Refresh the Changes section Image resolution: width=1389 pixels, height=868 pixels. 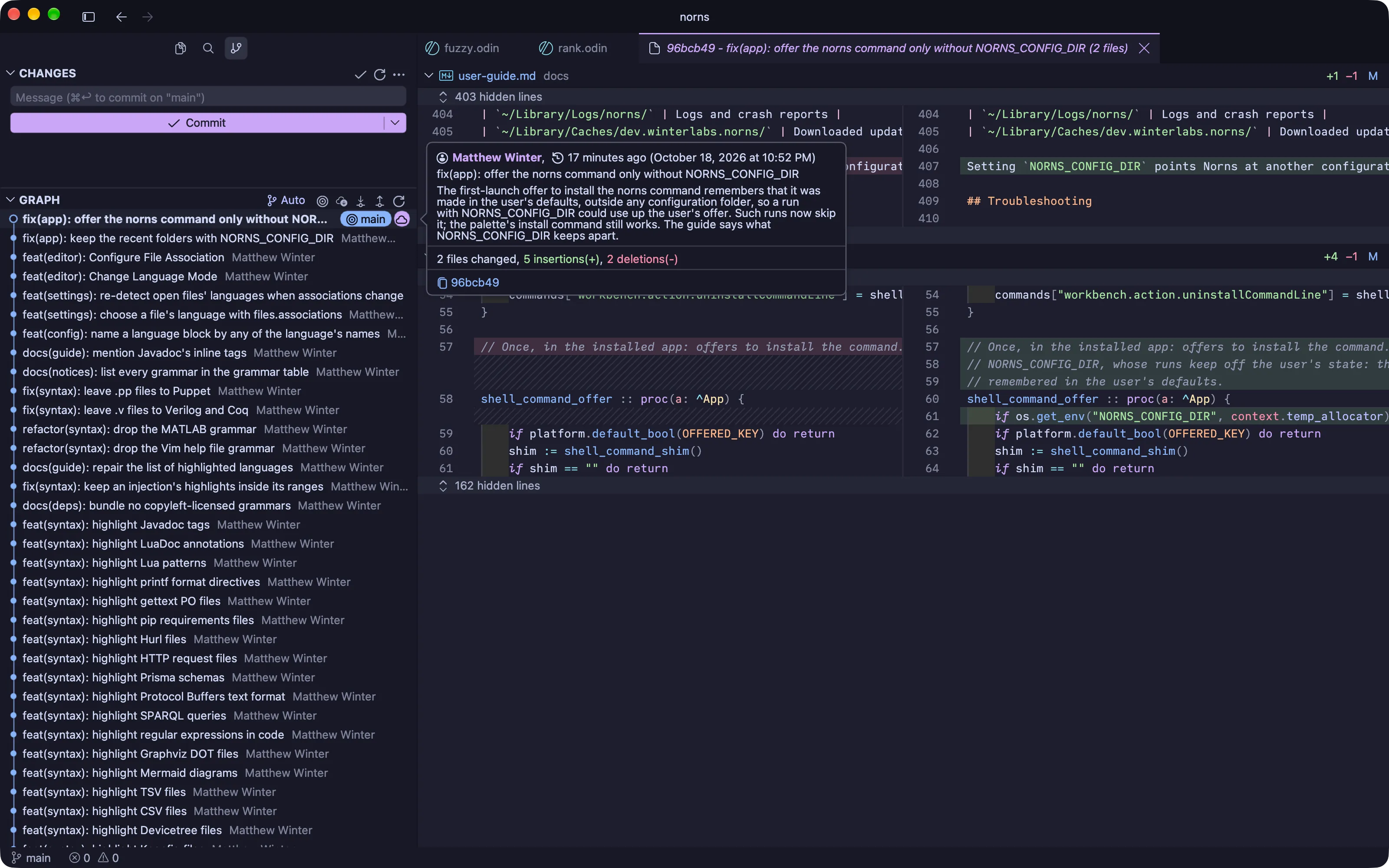click(379, 75)
